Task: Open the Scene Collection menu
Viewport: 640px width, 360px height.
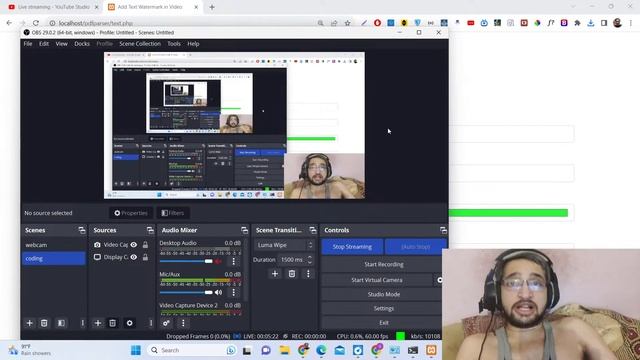Action: coord(140,44)
